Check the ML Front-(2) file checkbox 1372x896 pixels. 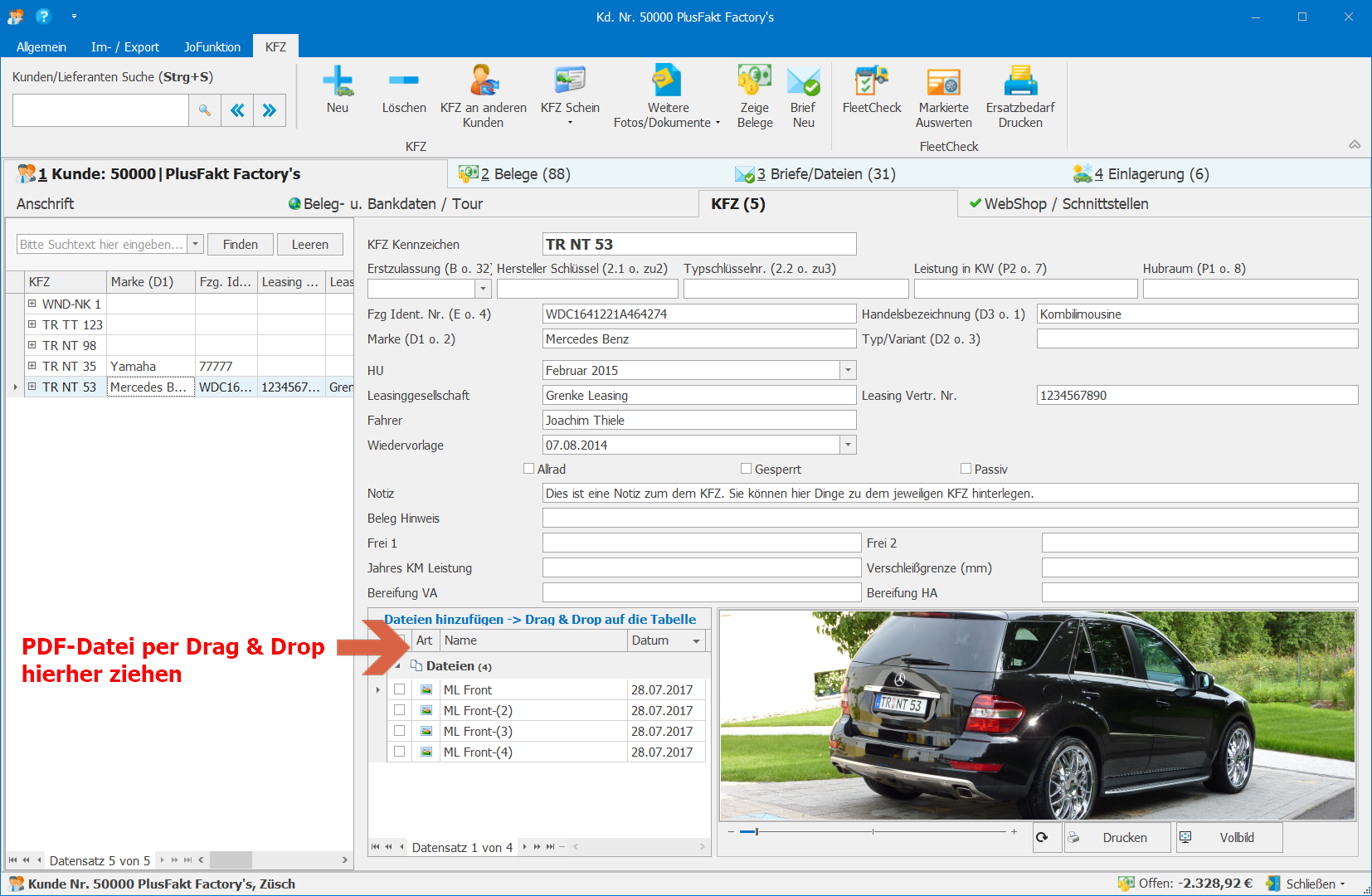[x=400, y=710]
